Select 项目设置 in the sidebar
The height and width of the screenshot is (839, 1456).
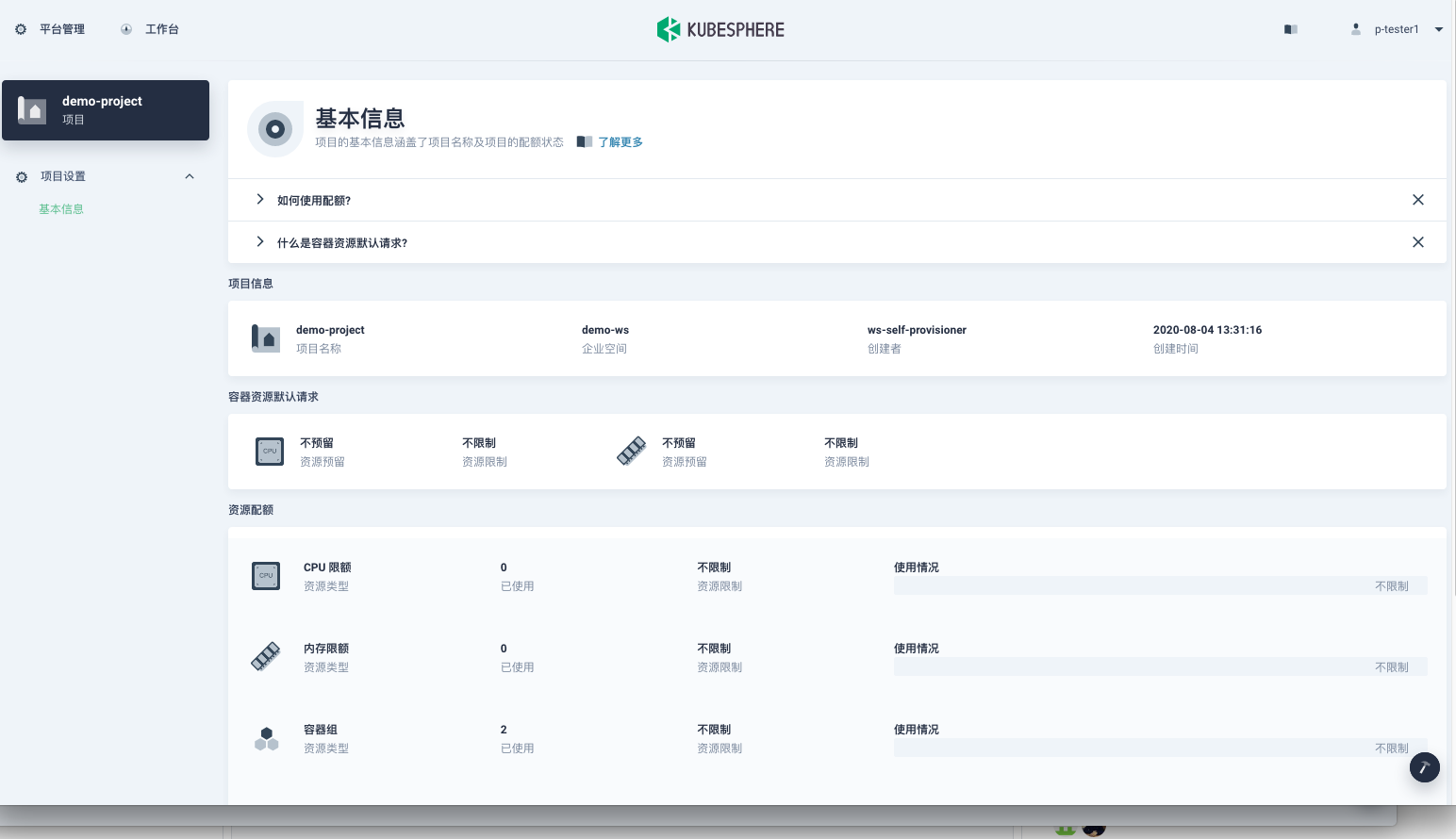pos(63,176)
